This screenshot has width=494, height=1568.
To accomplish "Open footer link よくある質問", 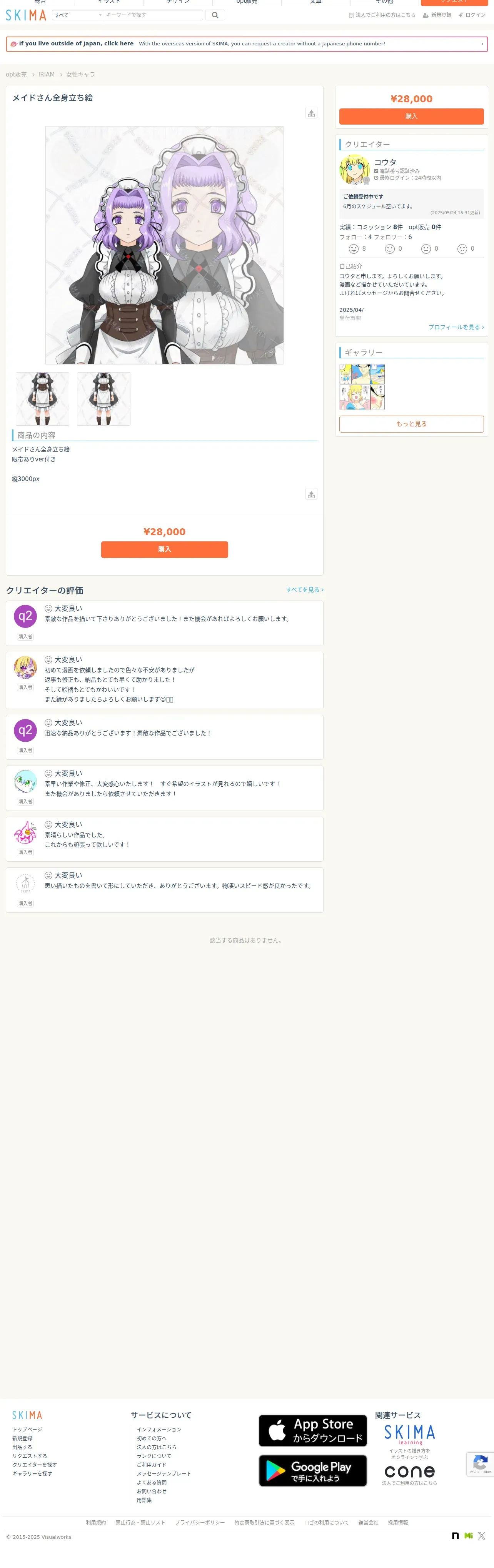I will tap(152, 1483).
